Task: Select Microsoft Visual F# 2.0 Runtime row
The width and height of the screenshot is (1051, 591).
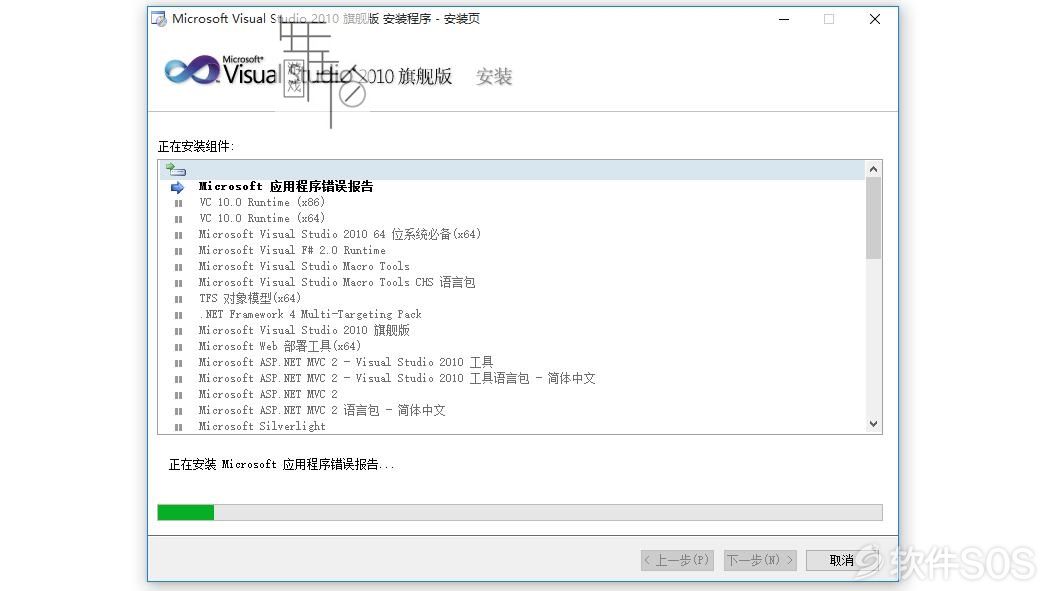Action: click(292, 251)
